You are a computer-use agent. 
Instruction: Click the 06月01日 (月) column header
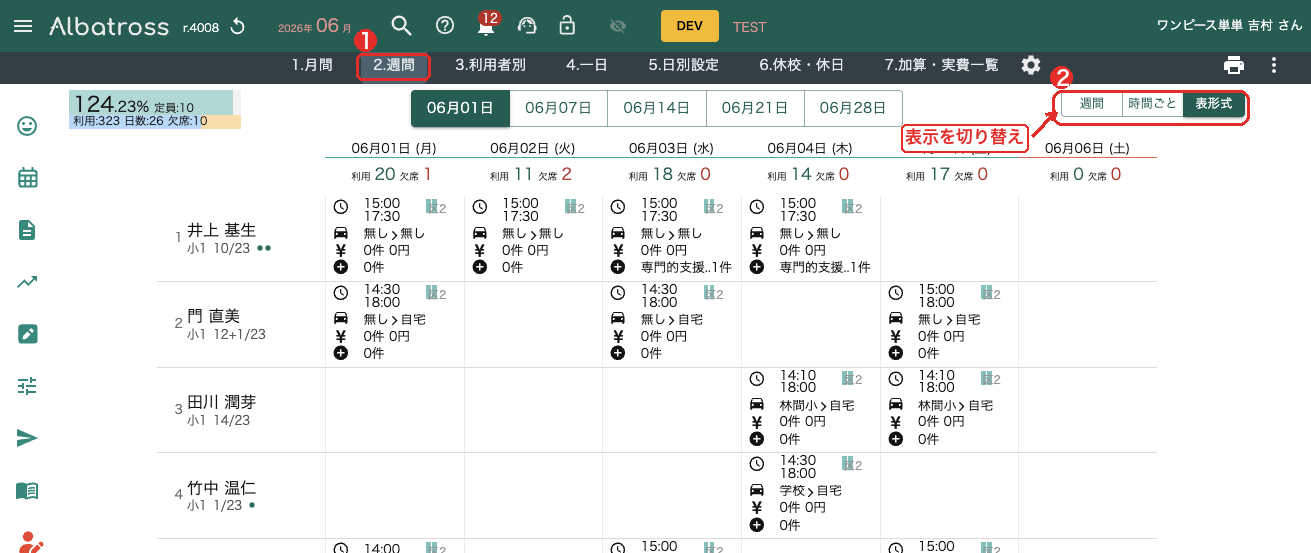[x=393, y=148]
